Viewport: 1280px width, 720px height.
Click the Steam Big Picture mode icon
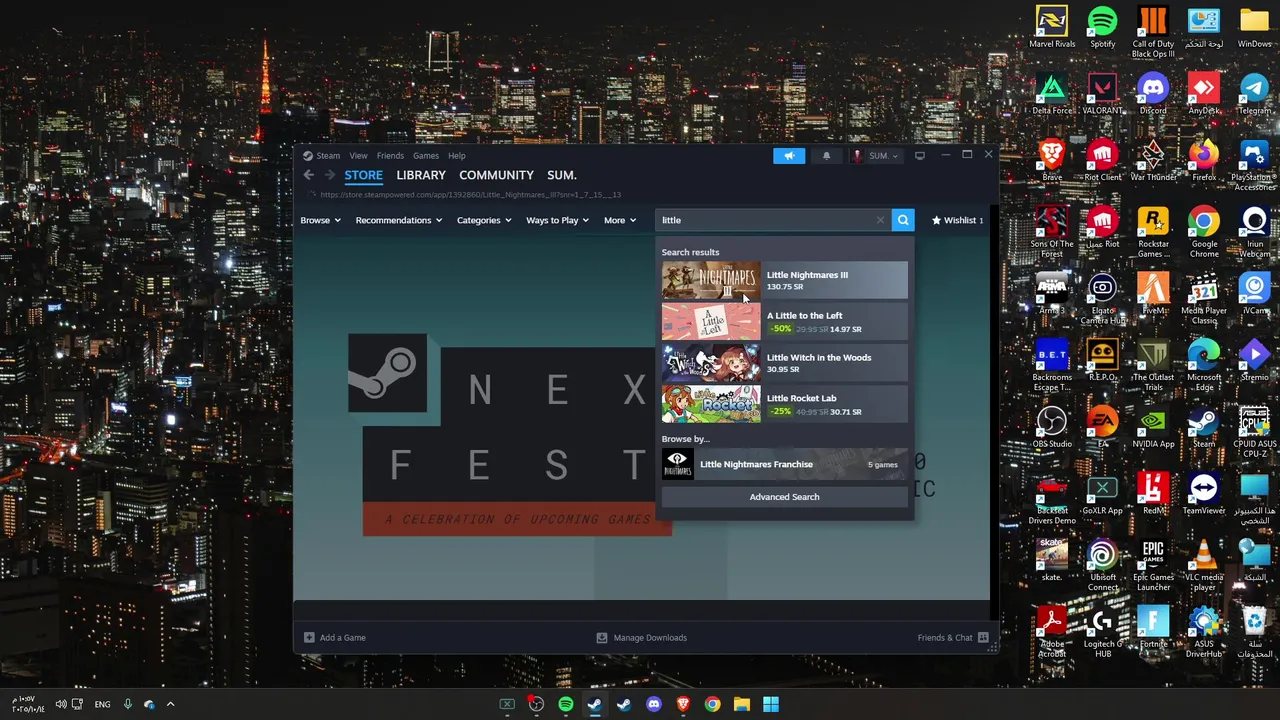pyautogui.click(x=920, y=156)
